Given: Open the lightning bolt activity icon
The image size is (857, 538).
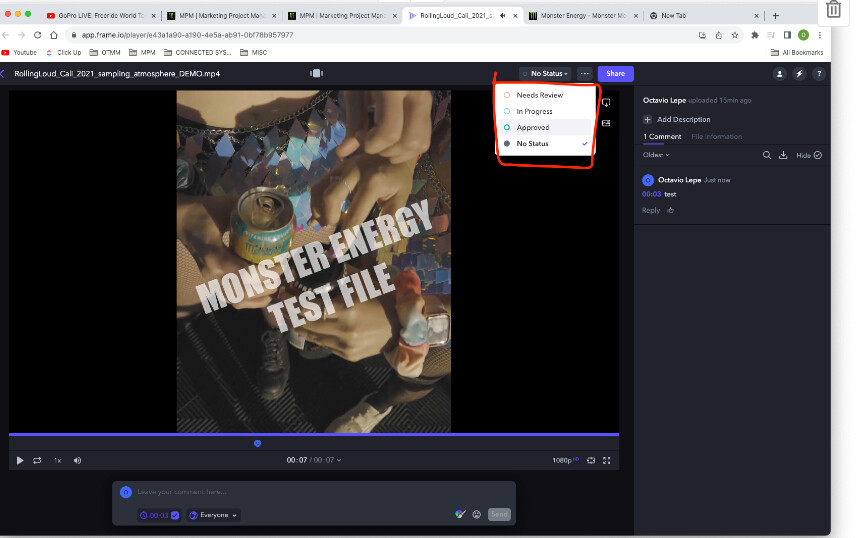Looking at the screenshot, I should point(799,74).
